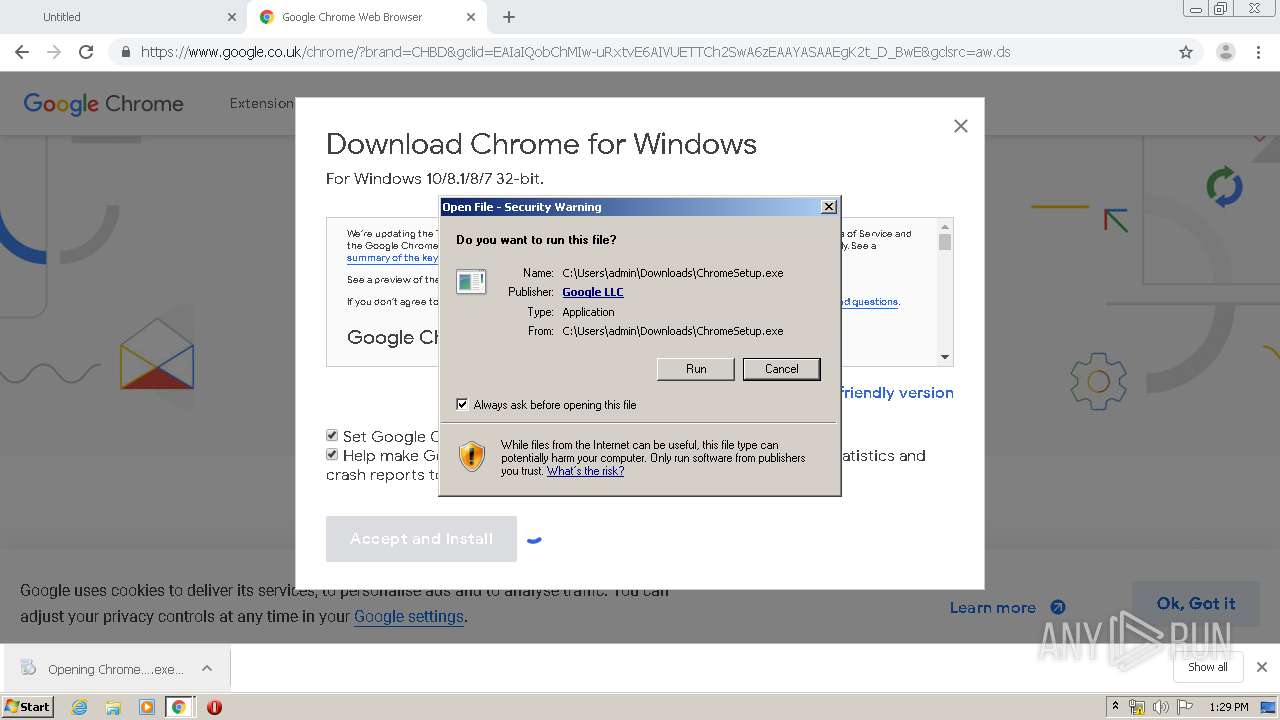Click the browser forward arrow
The width and height of the screenshot is (1280, 720).
click(x=54, y=52)
